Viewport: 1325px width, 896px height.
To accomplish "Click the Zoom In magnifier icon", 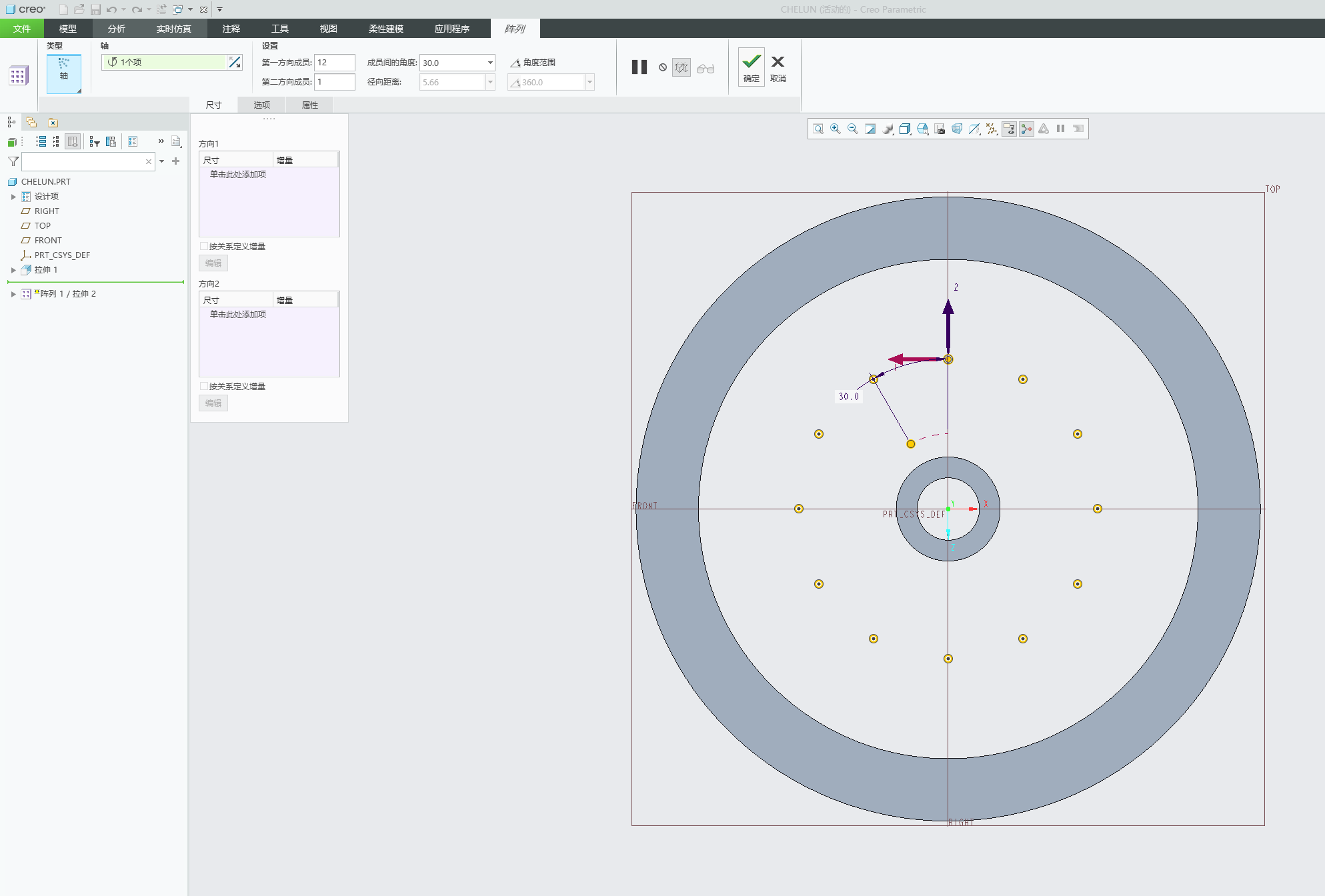I will coord(836,129).
